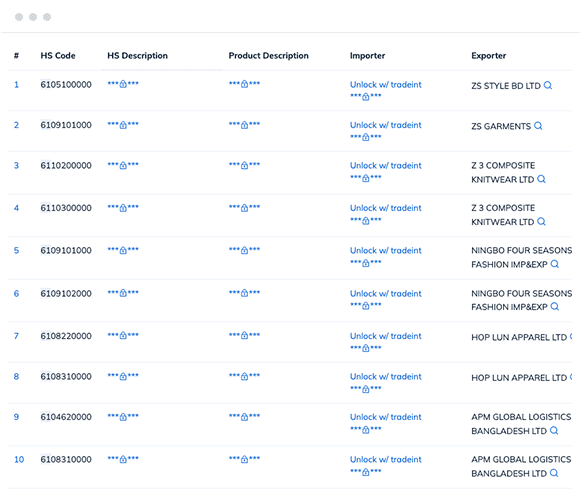Select HS code 6110200000
The height and width of the screenshot is (500, 580).
[x=66, y=165]
